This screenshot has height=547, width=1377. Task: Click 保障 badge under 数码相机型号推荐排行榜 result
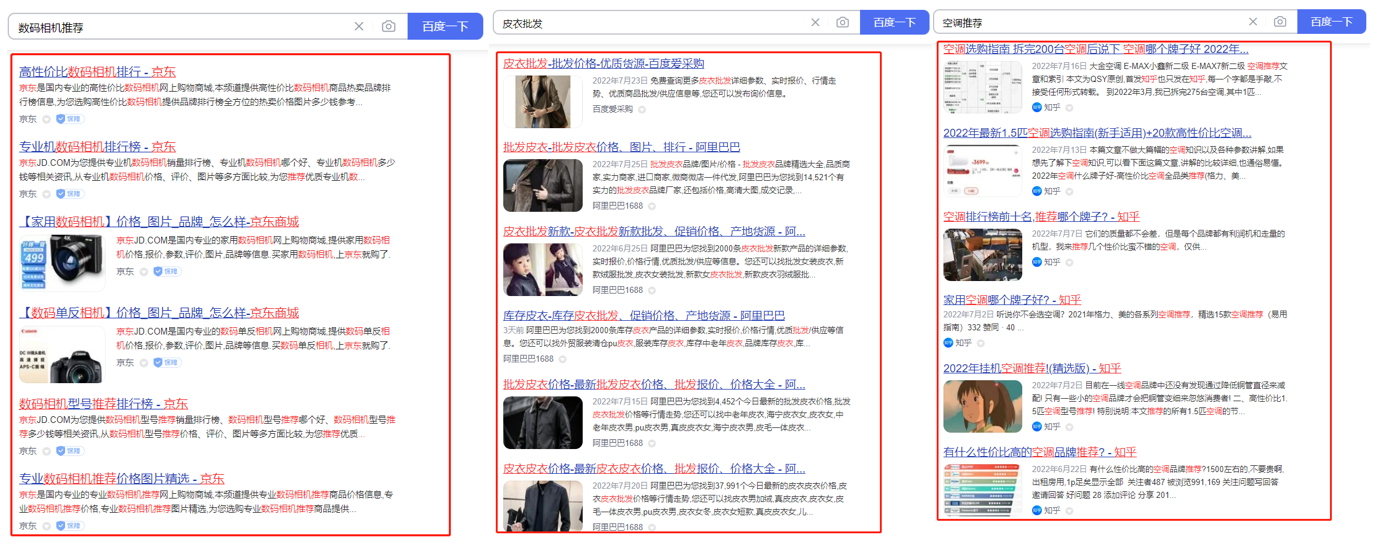pyautogui.click(x=69, y=451)
